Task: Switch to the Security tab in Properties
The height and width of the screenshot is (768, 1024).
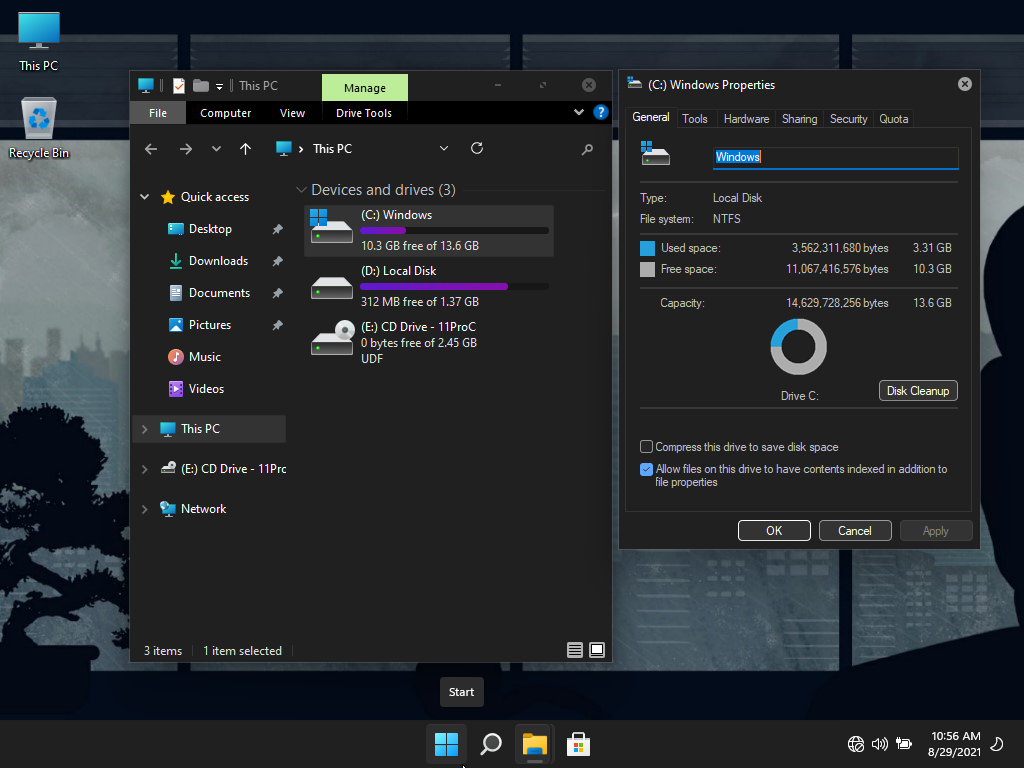Action: point(848,119)
